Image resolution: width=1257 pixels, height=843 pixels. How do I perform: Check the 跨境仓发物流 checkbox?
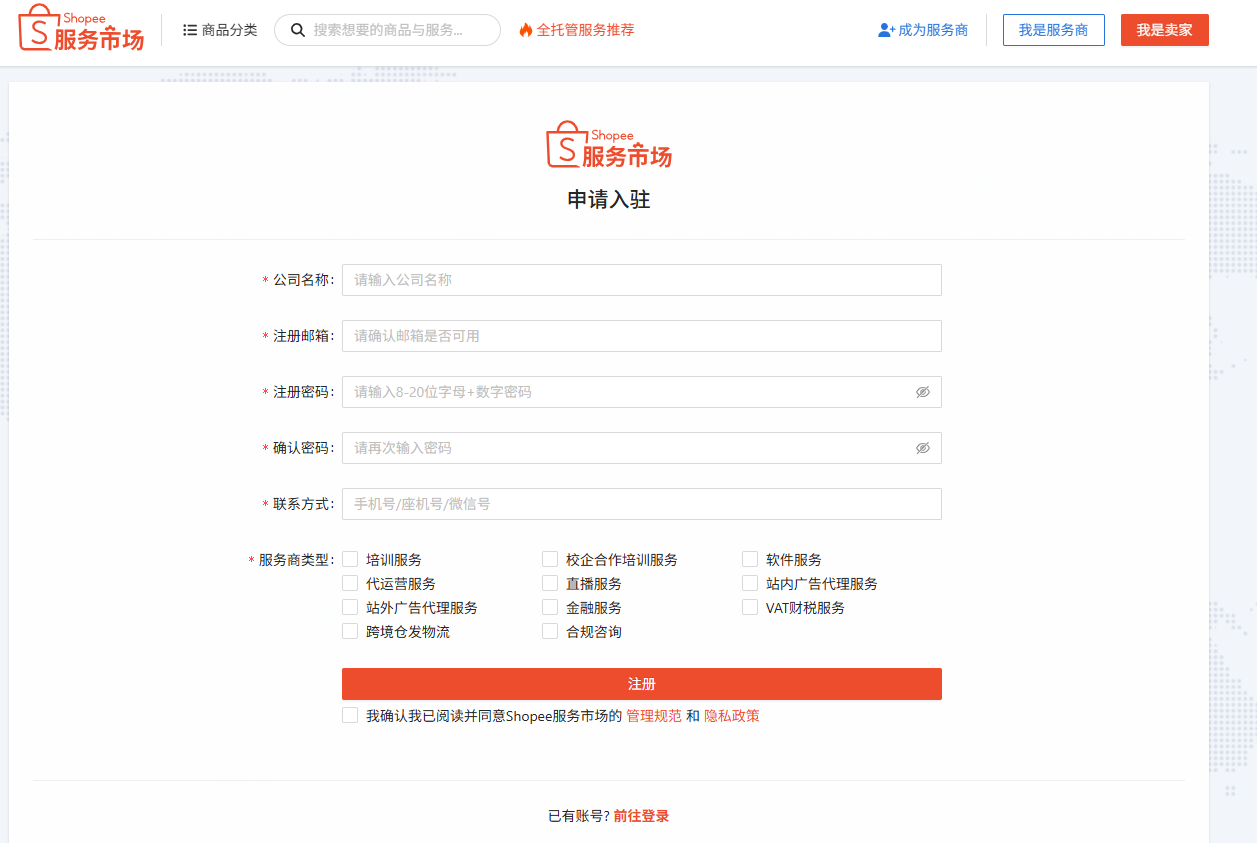click(x=350, y=631)
